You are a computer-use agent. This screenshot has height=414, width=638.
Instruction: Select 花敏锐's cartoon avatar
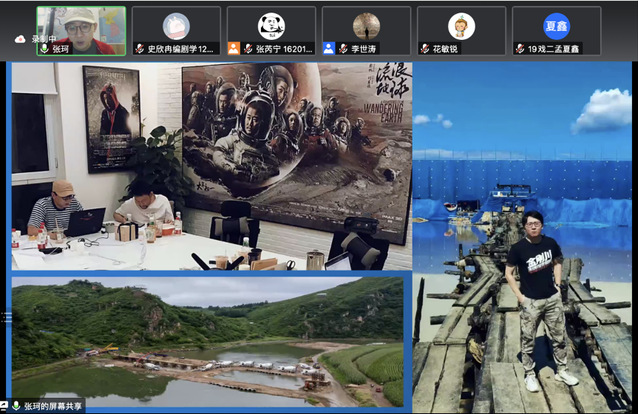[461, 25]
